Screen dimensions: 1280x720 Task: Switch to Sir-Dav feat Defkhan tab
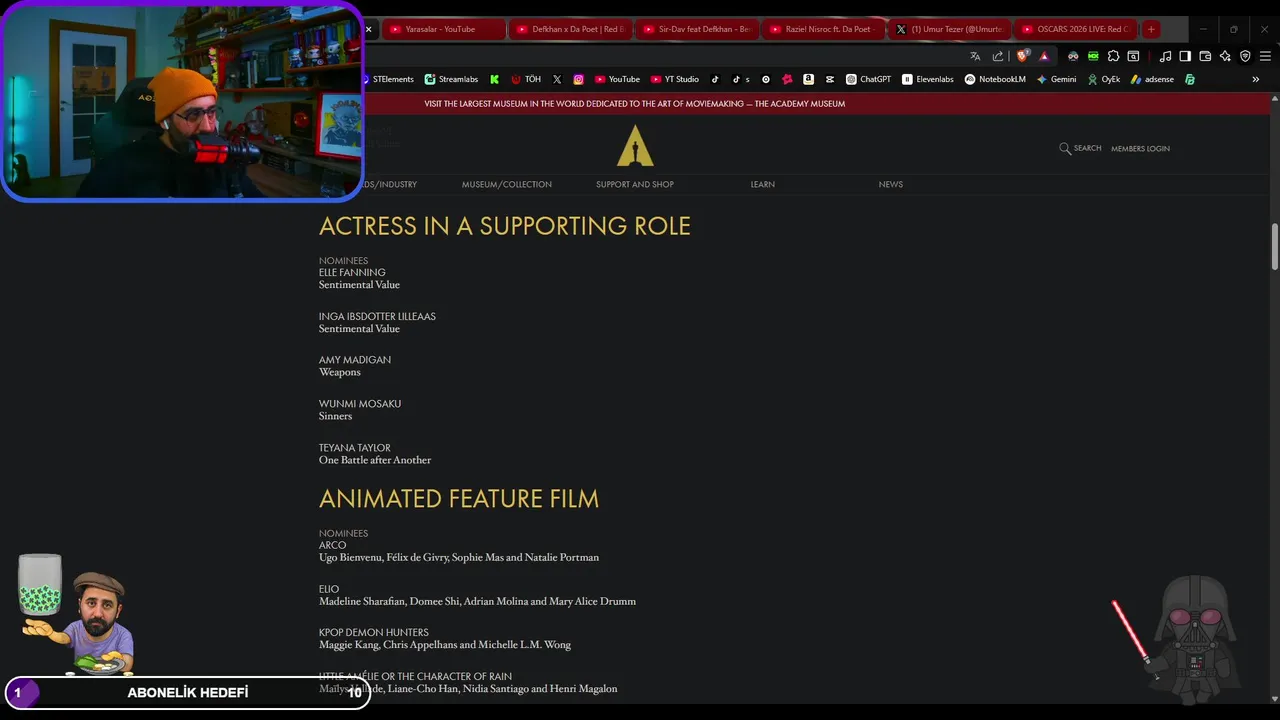697,29
